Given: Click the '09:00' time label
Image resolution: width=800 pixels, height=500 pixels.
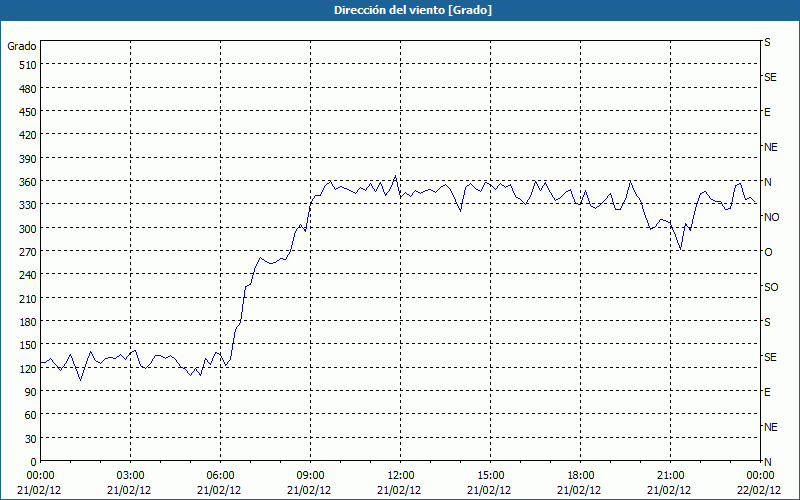Looking at the screenshot, I should pyautogui.click(x=311, y=476).
